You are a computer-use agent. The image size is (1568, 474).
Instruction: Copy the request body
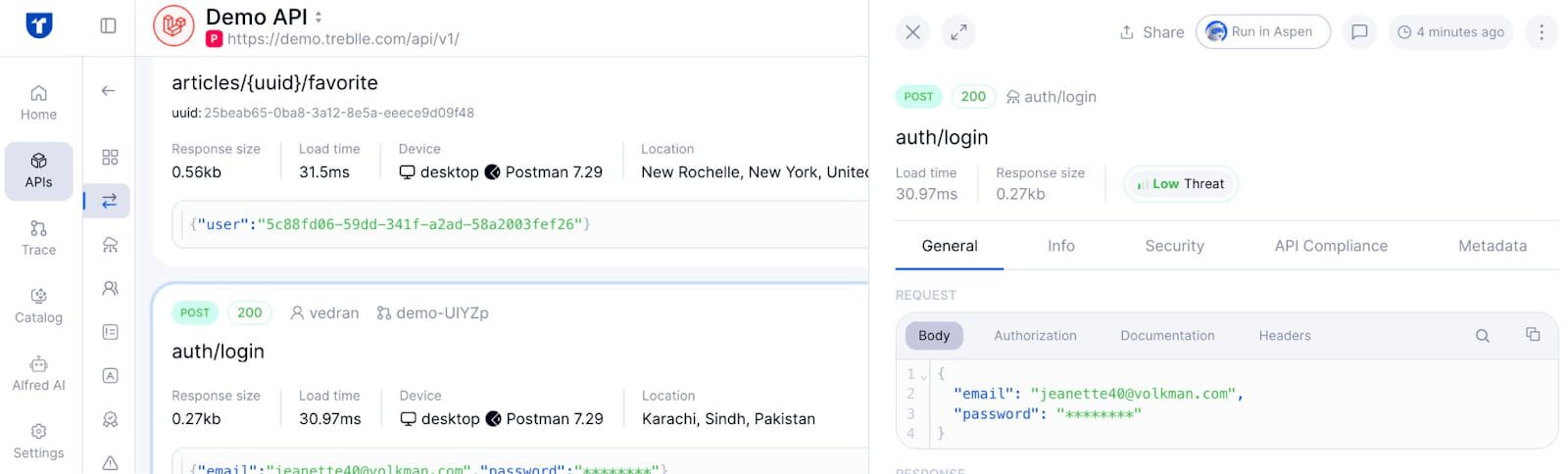[1533, 335]
